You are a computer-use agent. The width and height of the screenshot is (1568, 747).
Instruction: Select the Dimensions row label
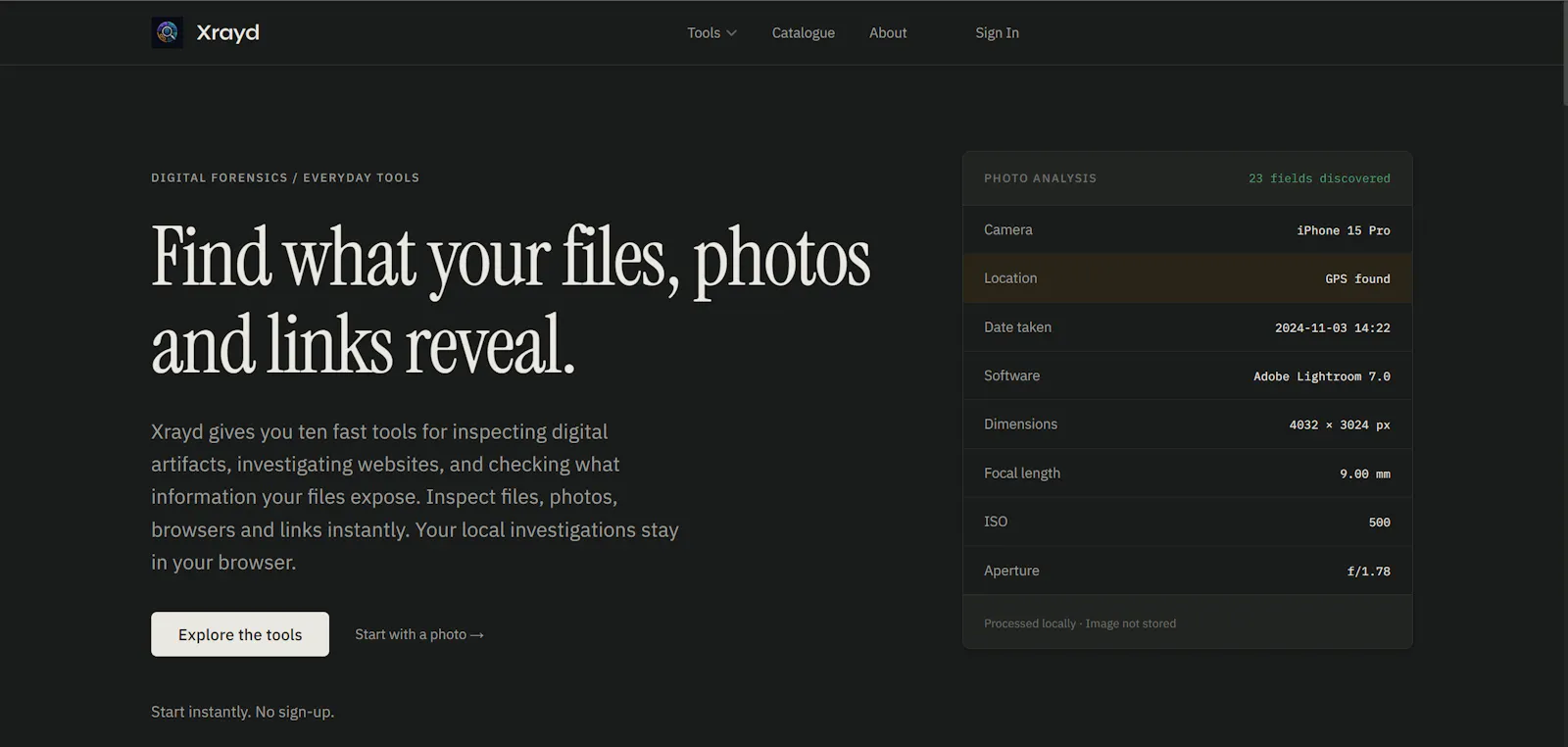1020,424
